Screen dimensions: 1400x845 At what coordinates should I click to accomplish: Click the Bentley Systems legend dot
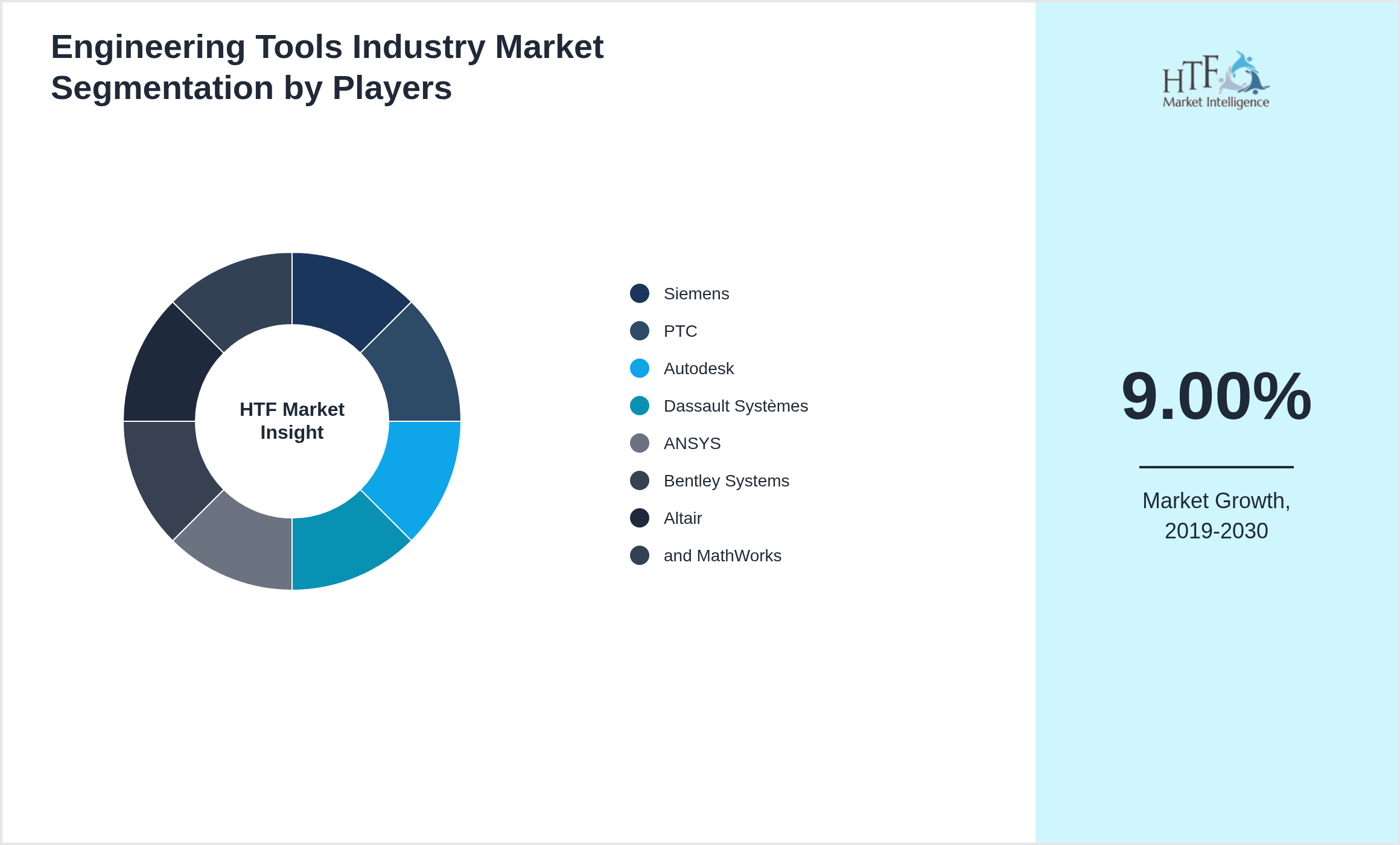(x=640, y=480)
